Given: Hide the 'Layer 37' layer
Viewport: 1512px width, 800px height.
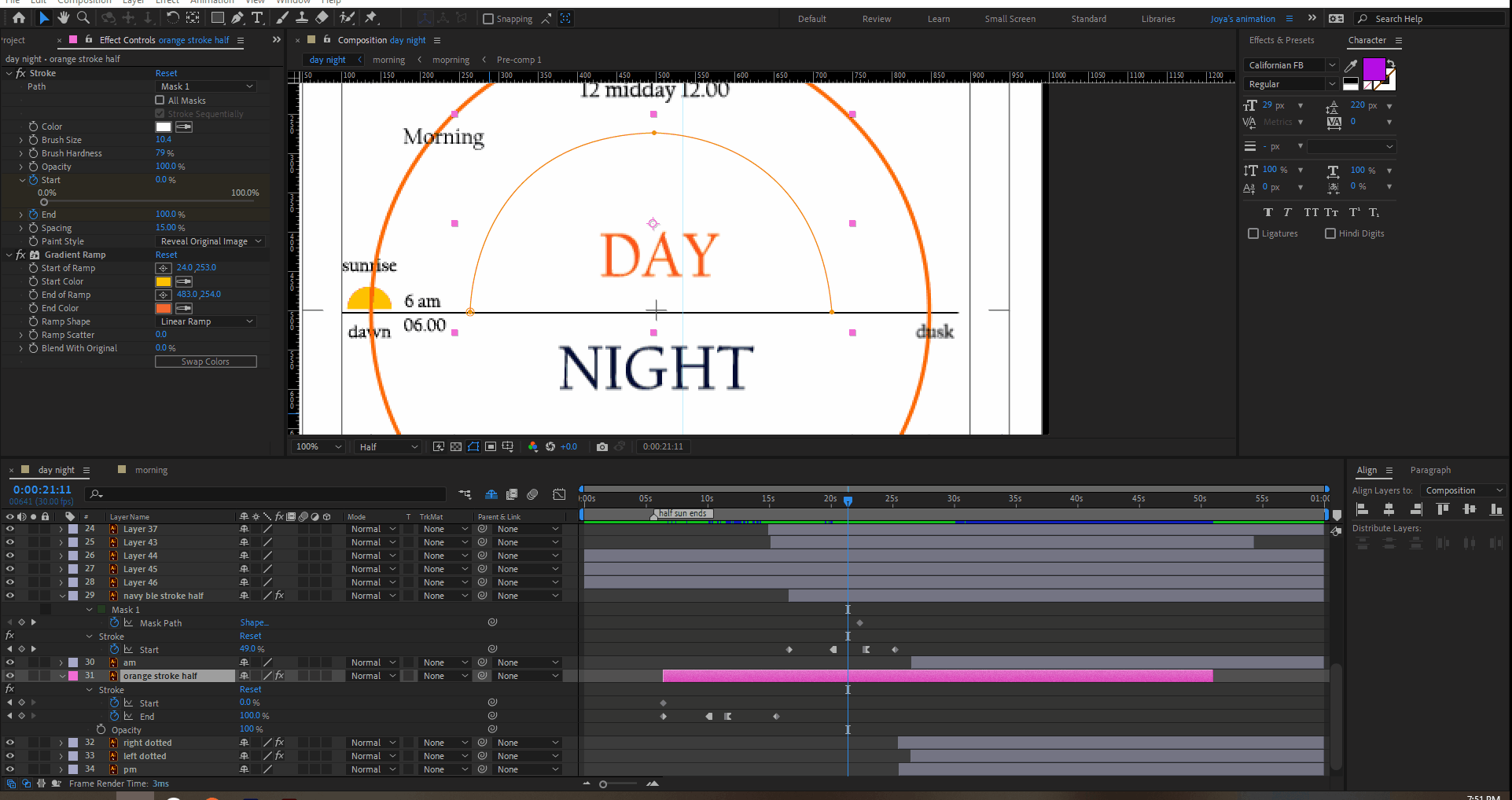Looking at the screenshot, I should (10, 529).
